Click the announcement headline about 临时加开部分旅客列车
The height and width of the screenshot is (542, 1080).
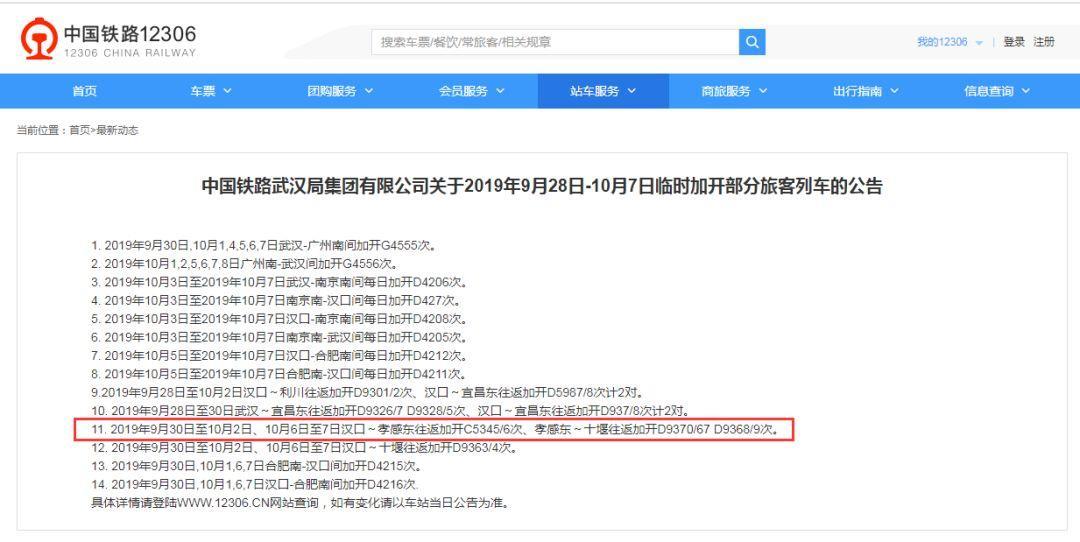tap(542, 187)
